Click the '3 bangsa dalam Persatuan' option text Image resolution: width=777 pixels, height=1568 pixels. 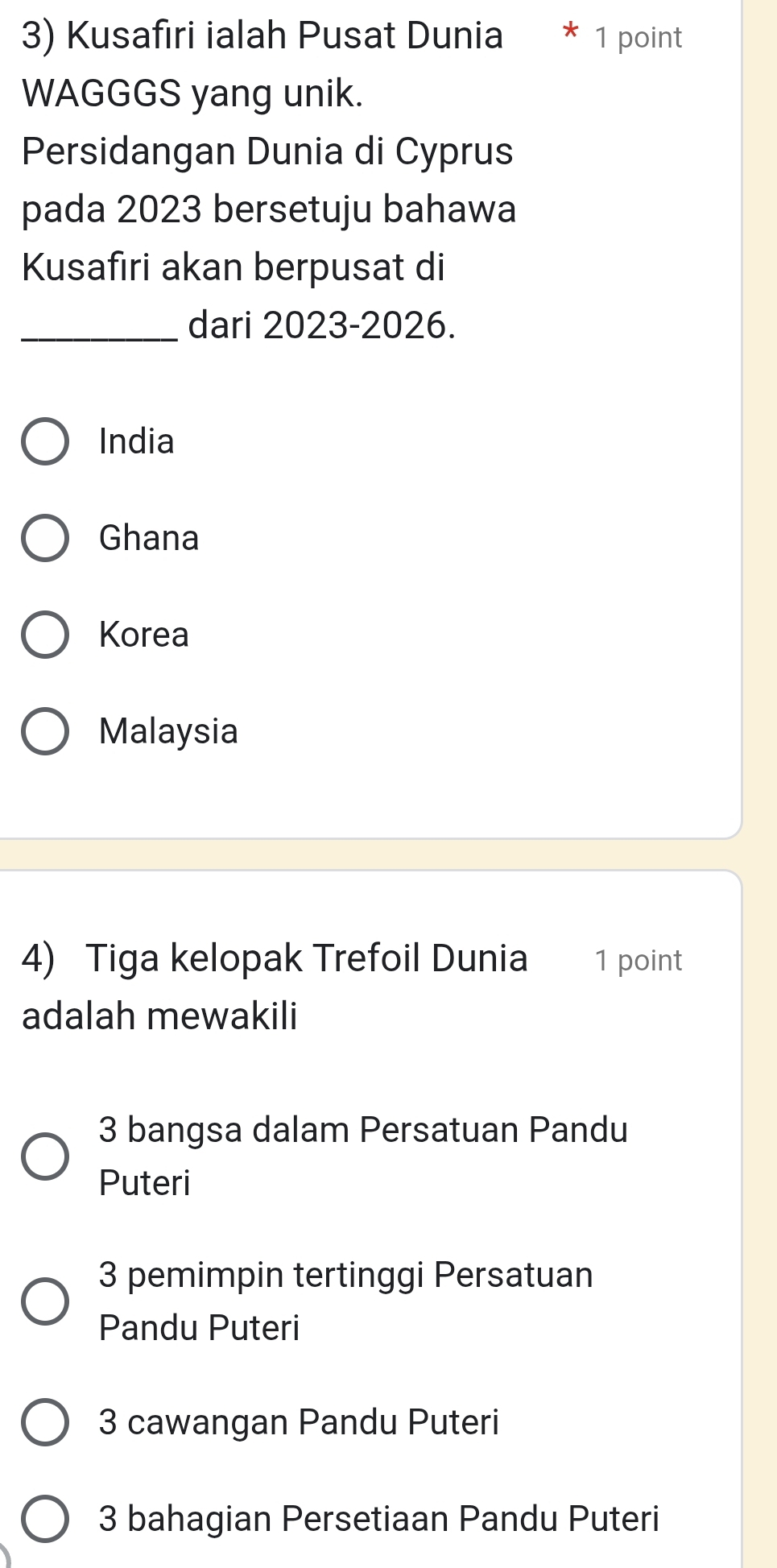coord(362,1130)
